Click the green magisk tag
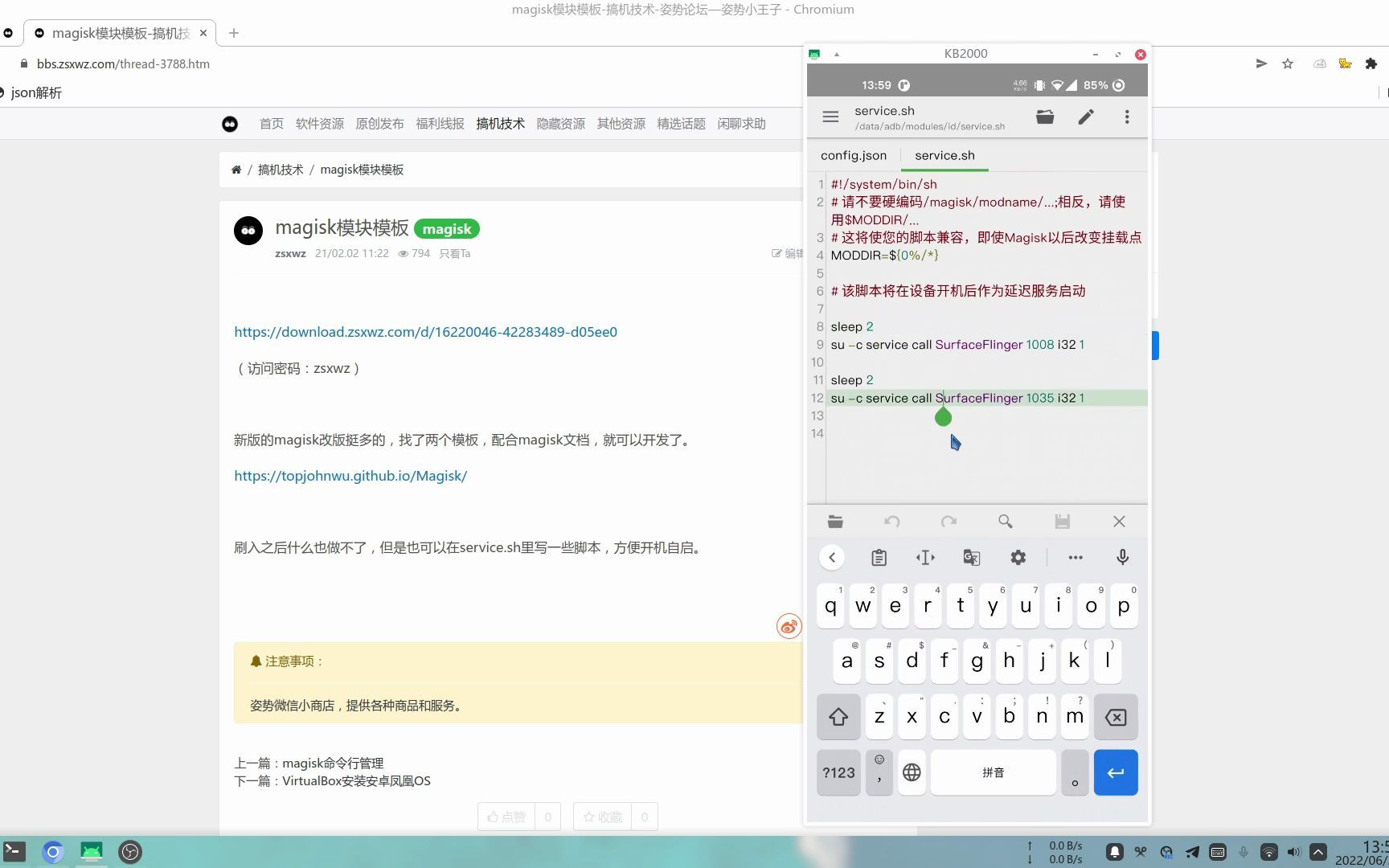 point(447,229)
